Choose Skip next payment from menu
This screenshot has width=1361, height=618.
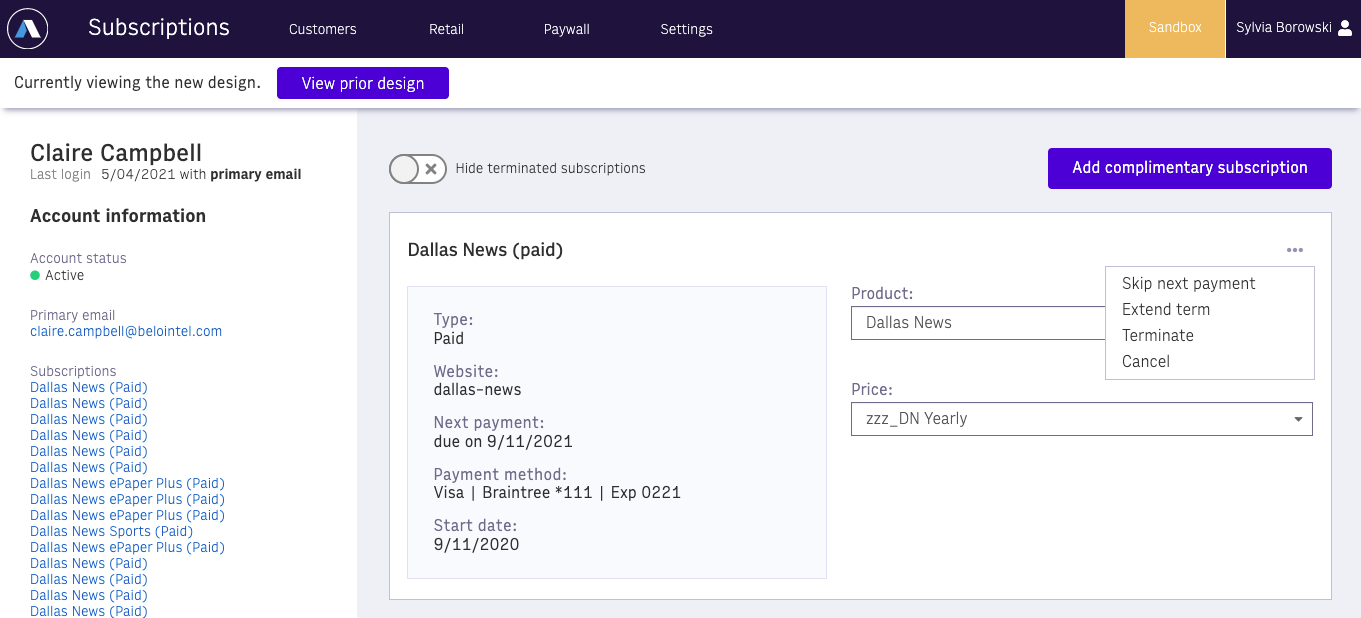[x=1188, y=284]
